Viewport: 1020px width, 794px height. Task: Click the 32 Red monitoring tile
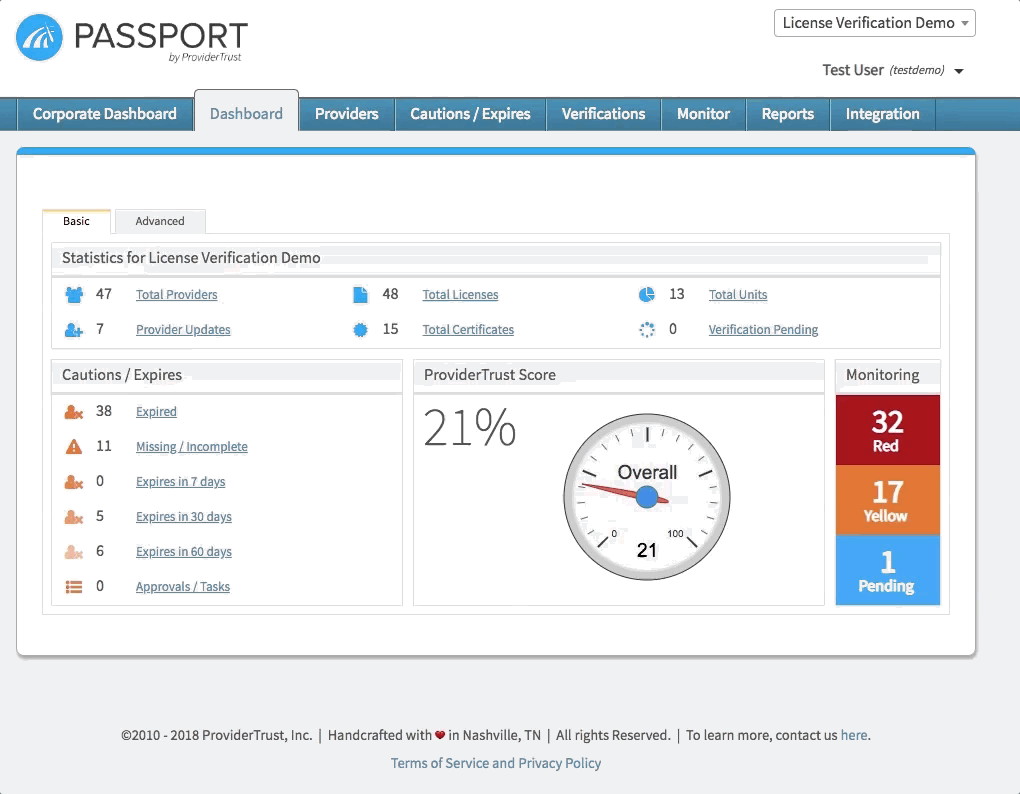pos(887,430)
